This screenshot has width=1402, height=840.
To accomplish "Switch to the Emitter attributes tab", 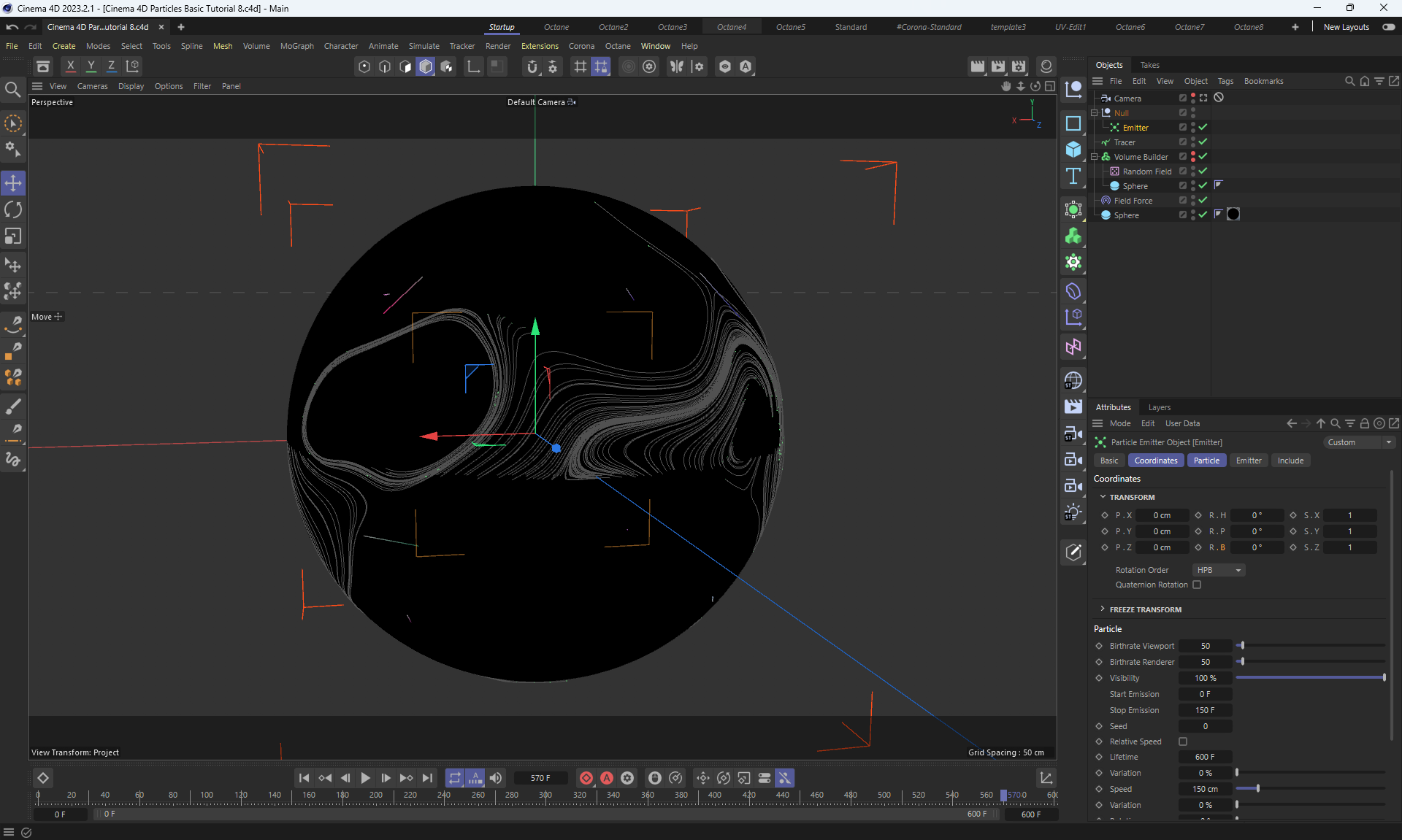I will [1248, 461].
